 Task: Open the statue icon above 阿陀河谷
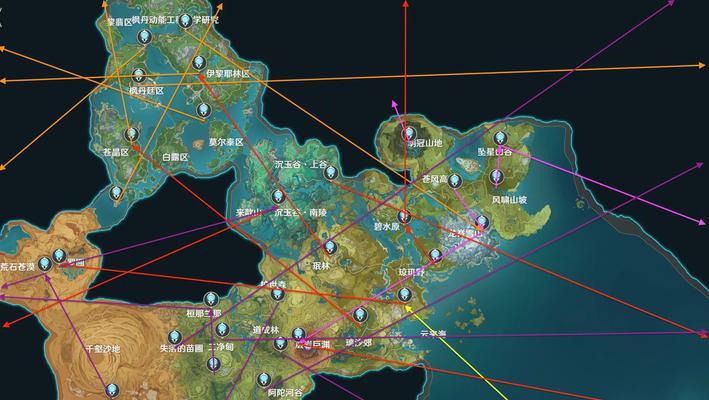tap(264, 380)
